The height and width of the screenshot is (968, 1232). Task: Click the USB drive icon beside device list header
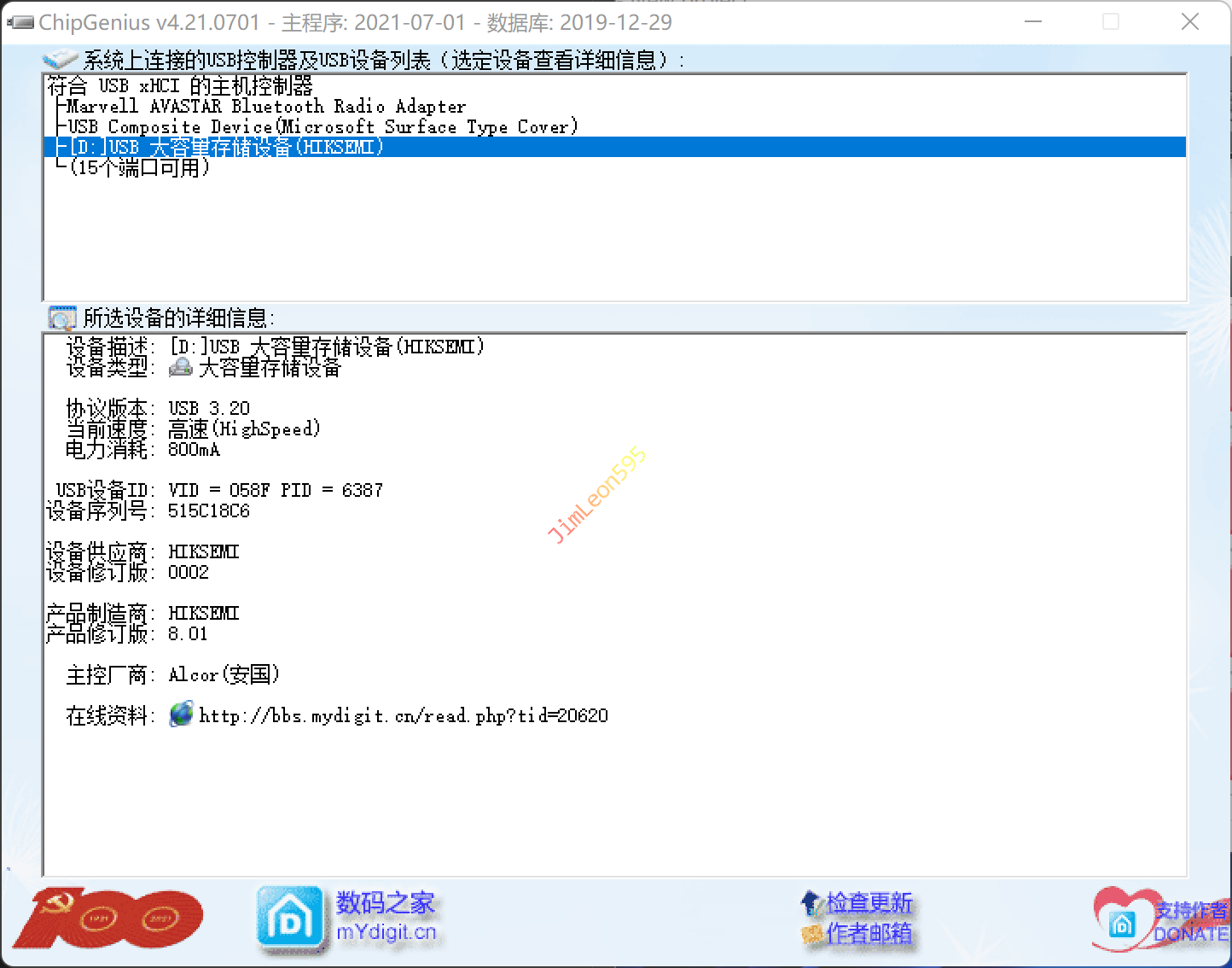coord(61,60)
